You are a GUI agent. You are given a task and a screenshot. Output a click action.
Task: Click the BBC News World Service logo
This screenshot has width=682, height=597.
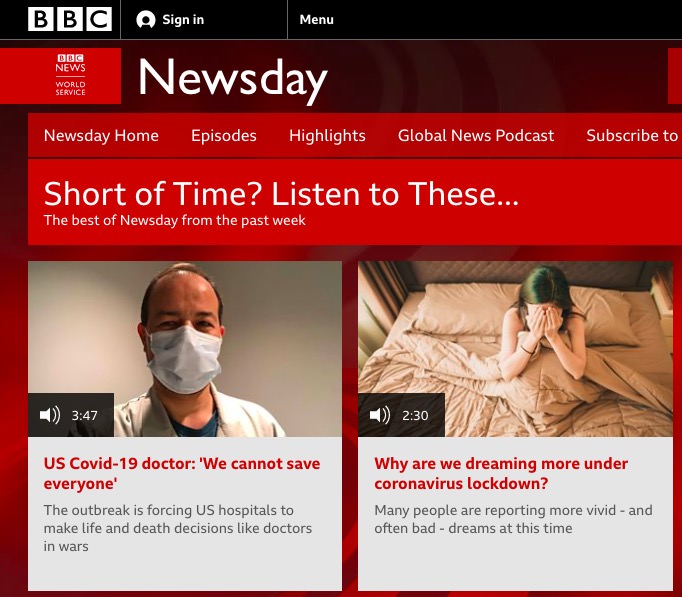[x=70, y=75]
